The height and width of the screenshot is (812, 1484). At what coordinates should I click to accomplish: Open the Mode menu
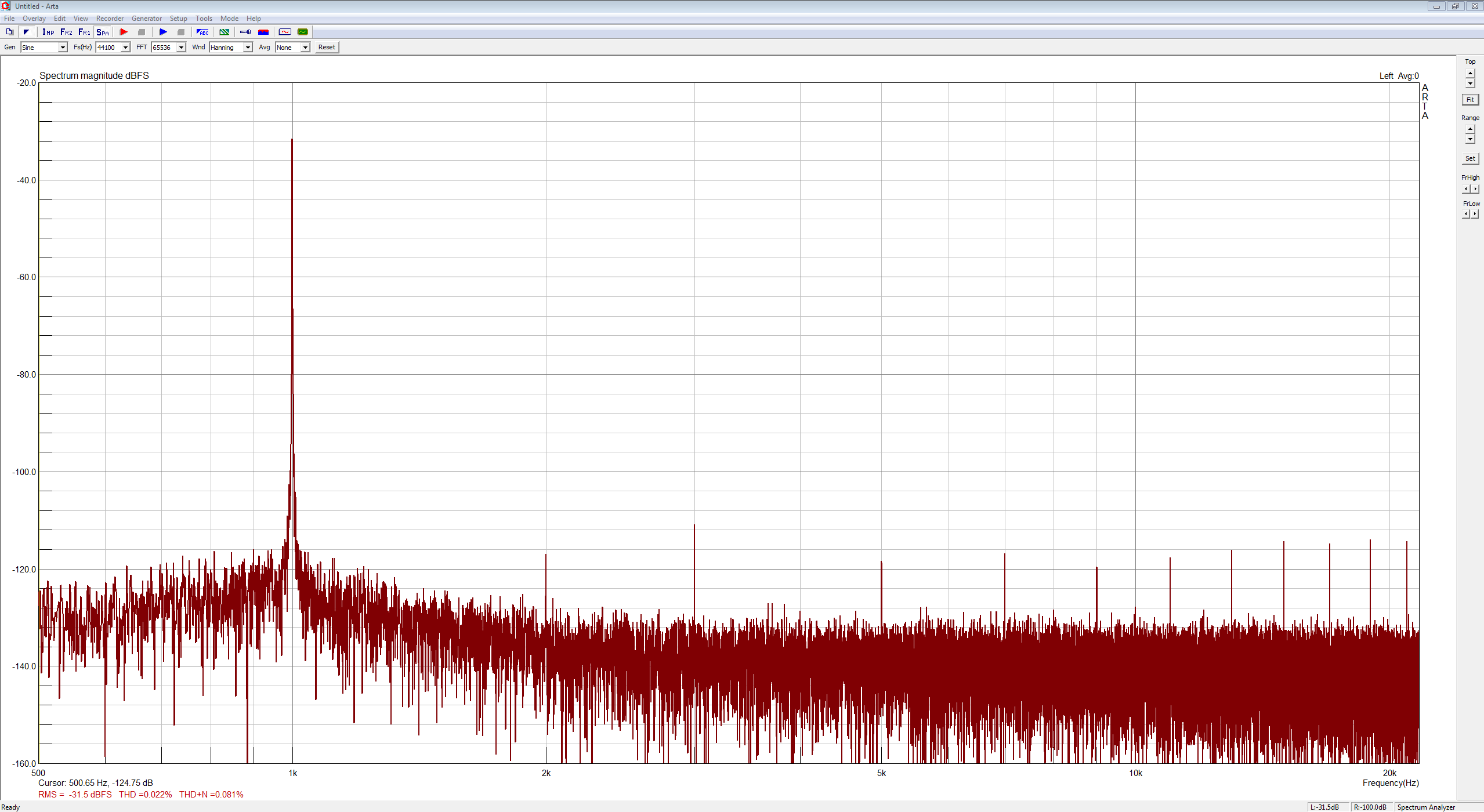(230, 19)
